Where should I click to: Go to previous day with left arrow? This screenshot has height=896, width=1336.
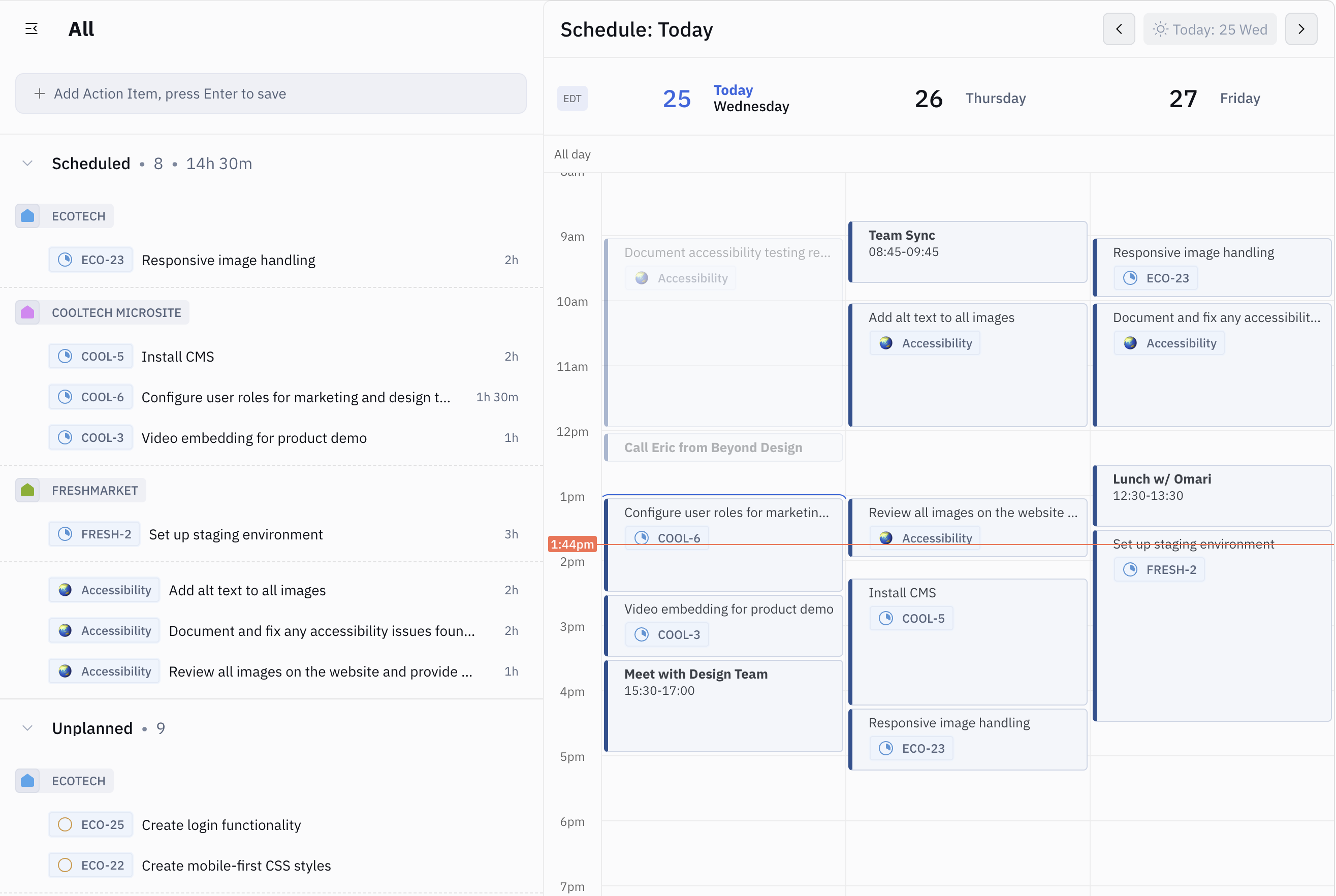[x=1118, y=29]
